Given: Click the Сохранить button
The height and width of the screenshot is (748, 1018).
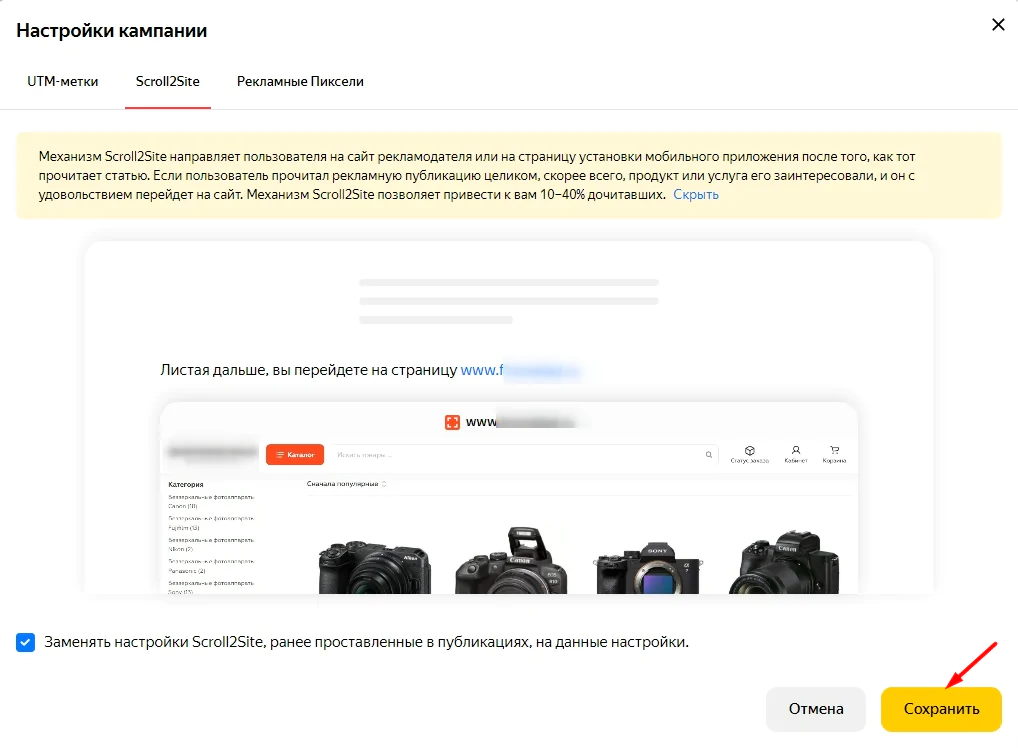Looking at the screenshot, I should [x=941, y=709].
